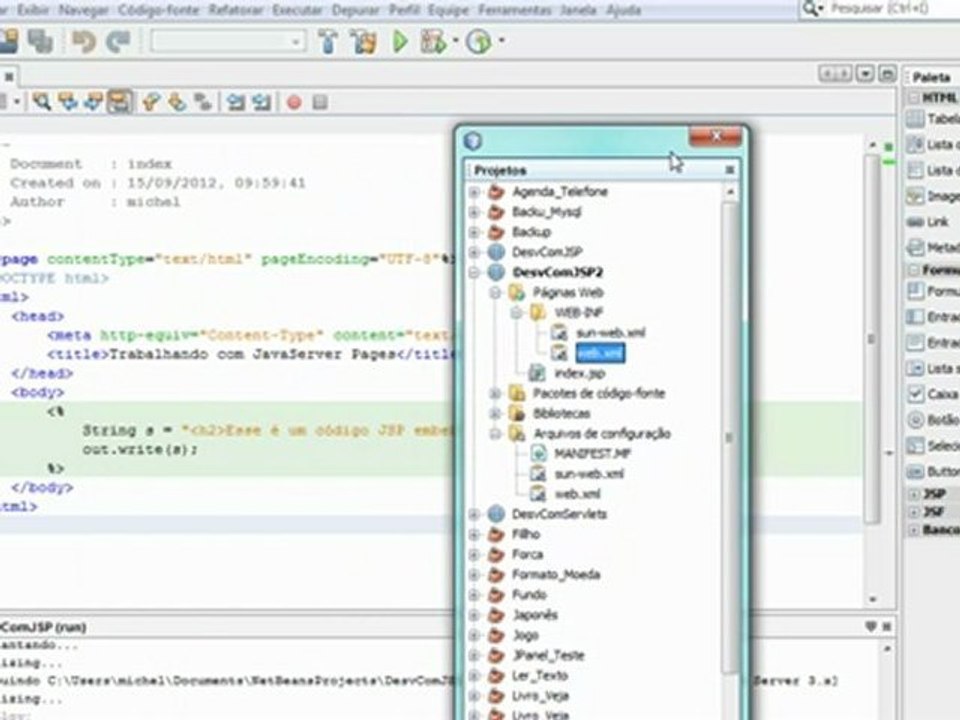Run the project with green play icon
The width and height of the screenshot is (960, 720).
pos(400,42)
